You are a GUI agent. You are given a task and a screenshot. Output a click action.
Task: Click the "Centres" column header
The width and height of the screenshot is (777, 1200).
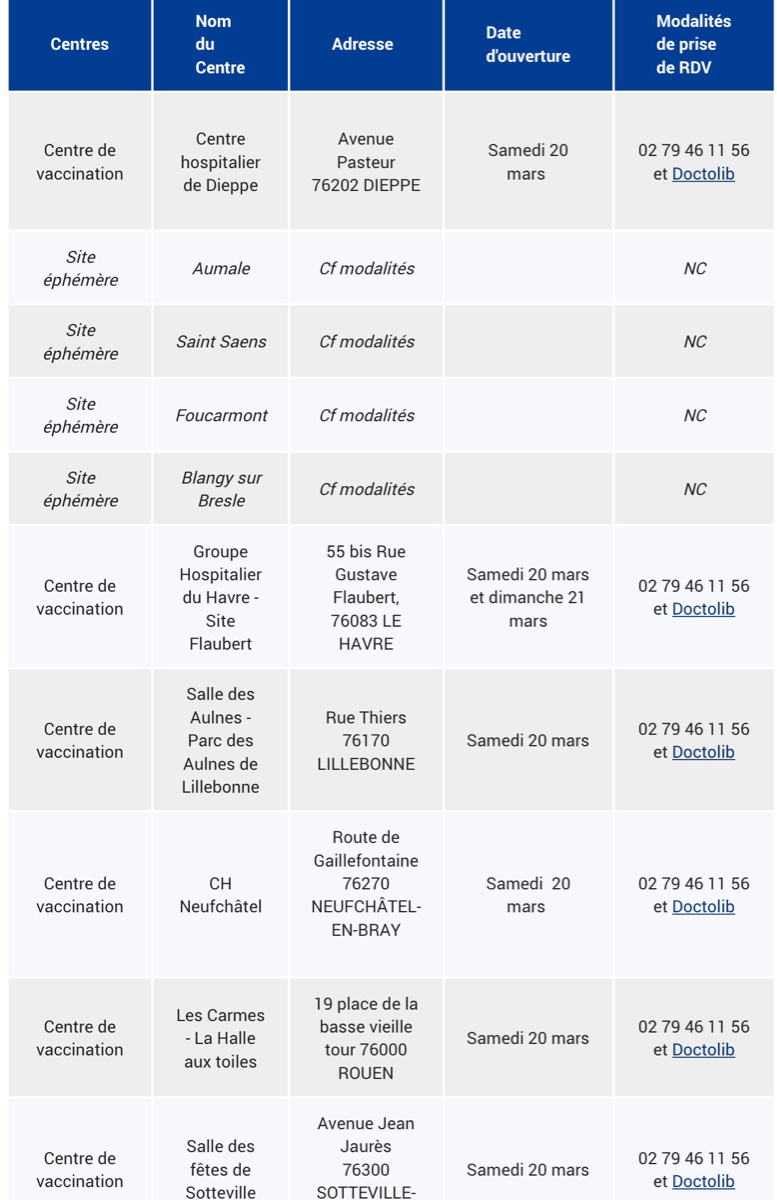pos(80,44)
